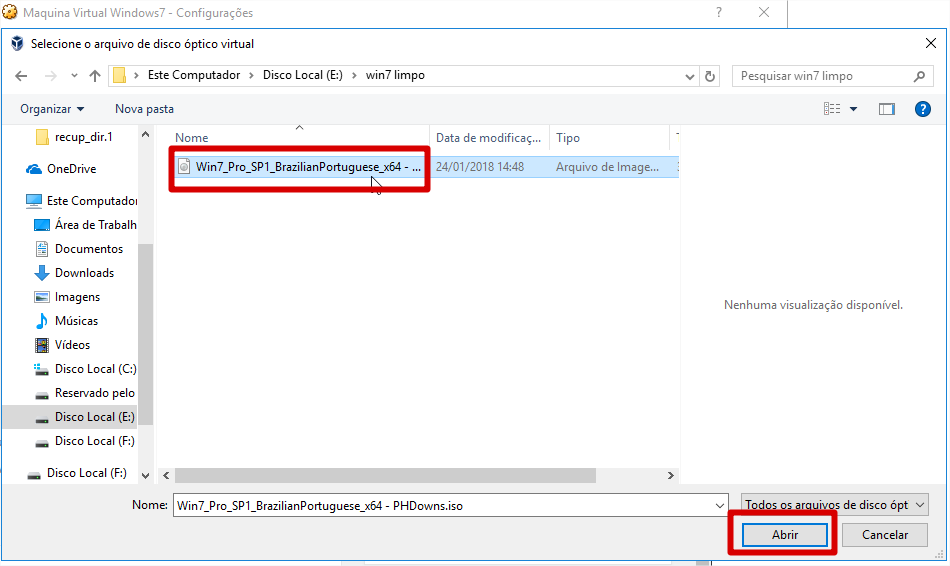Click the Arquivo de Image type cell

click(x=608, y=167)
